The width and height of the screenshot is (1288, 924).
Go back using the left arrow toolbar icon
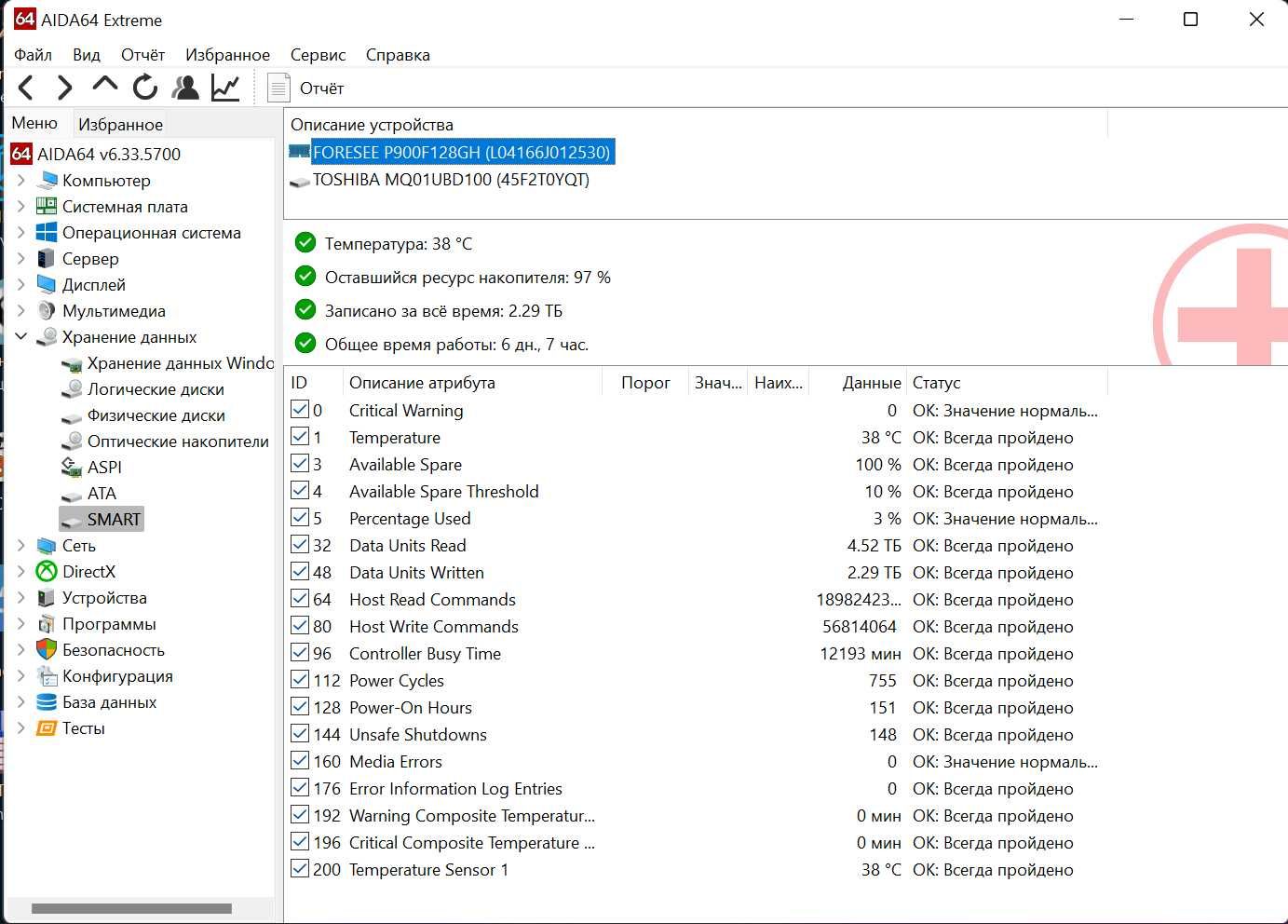pyautogui.click(x=26, y=88)
